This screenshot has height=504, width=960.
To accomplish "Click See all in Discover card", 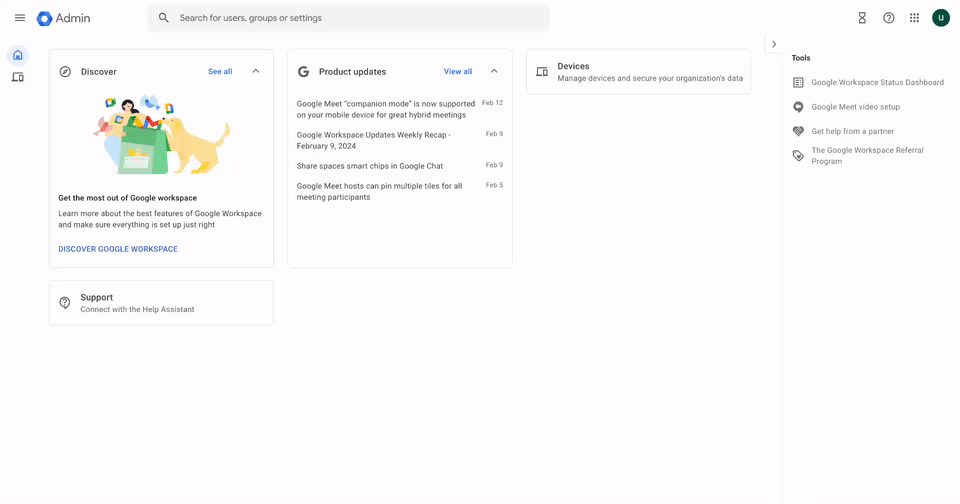I will tap(220, 72).
